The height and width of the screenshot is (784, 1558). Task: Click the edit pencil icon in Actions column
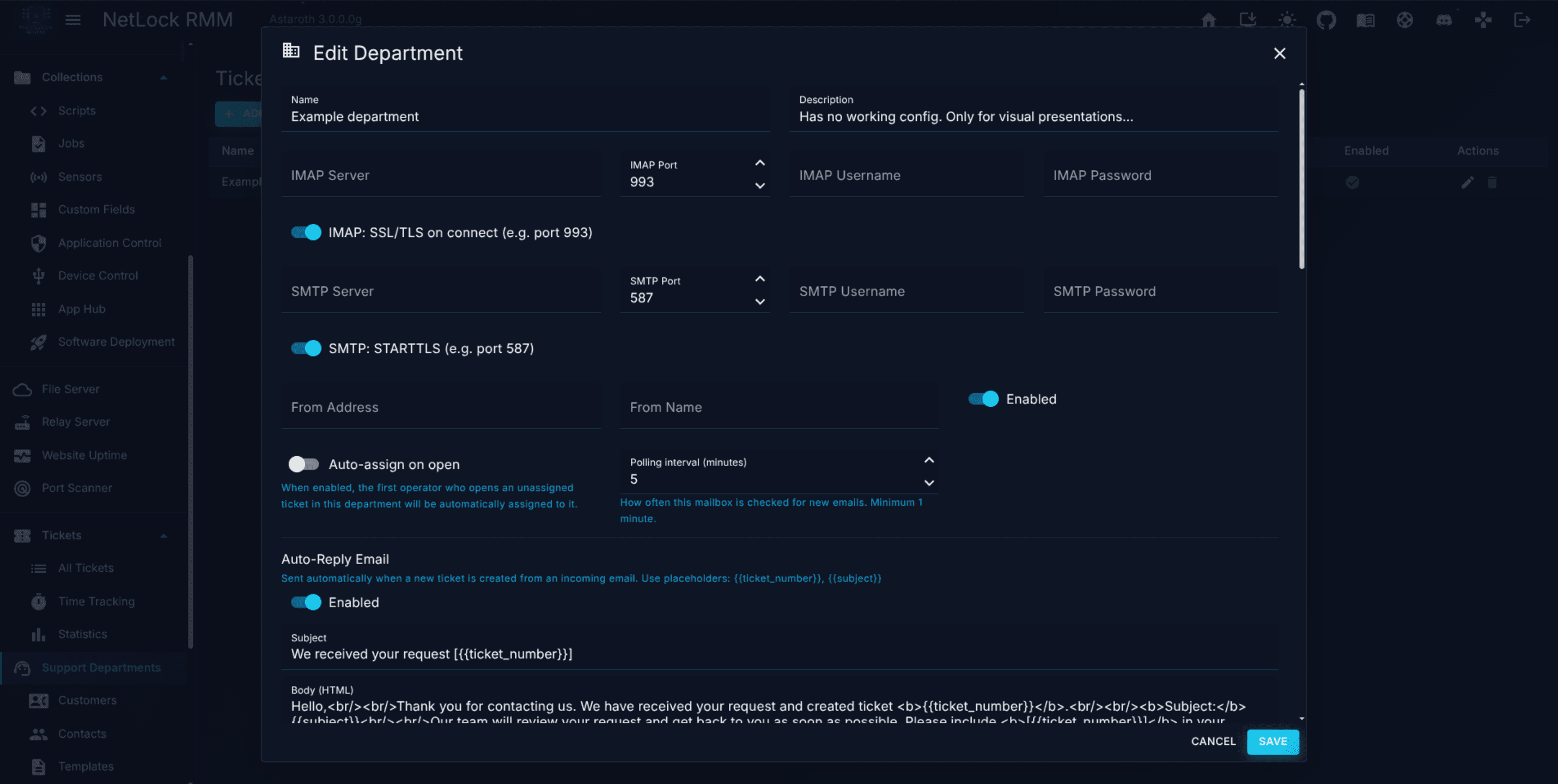tap(1467, 182)
